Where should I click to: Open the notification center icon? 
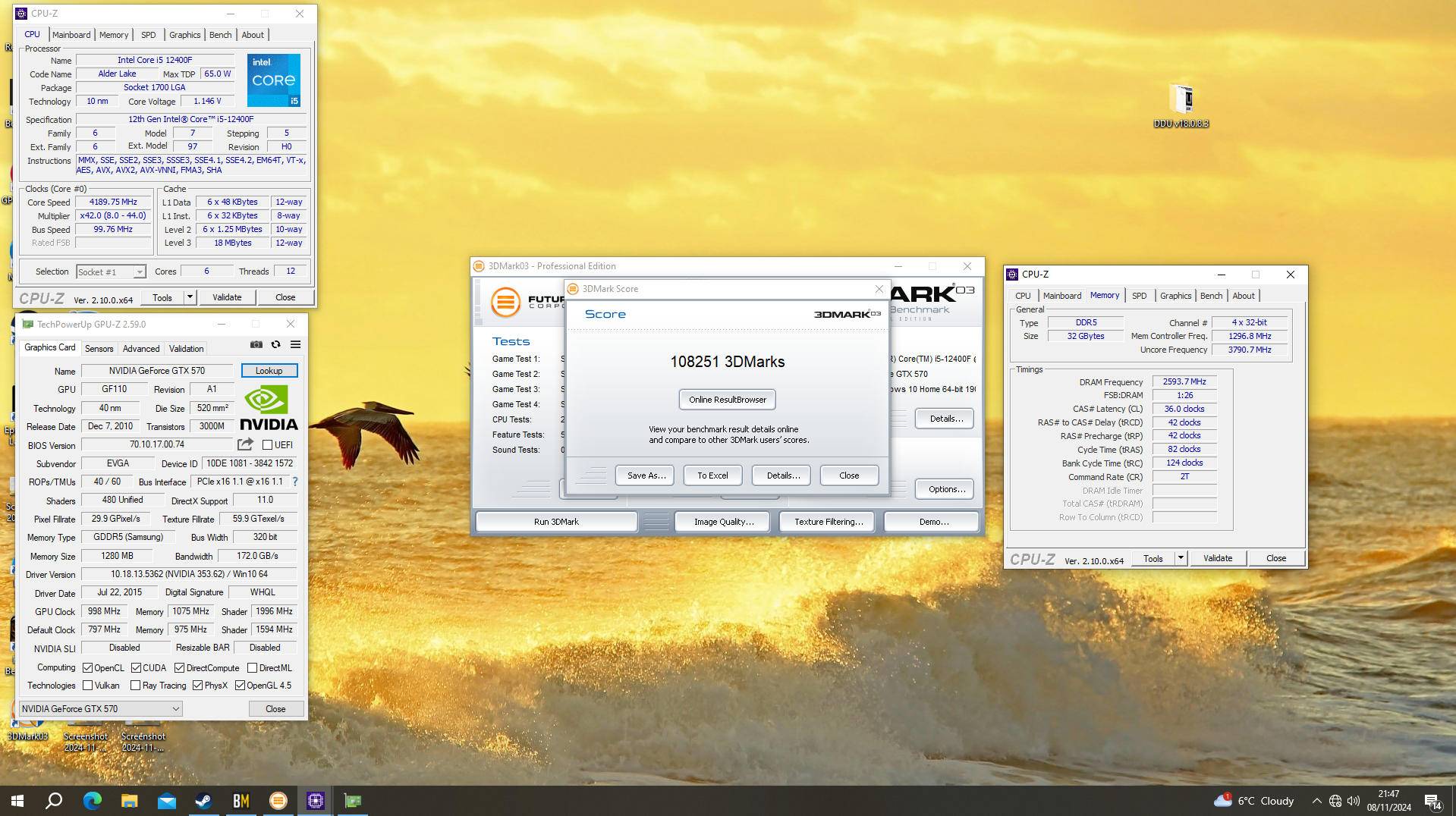1432,802
